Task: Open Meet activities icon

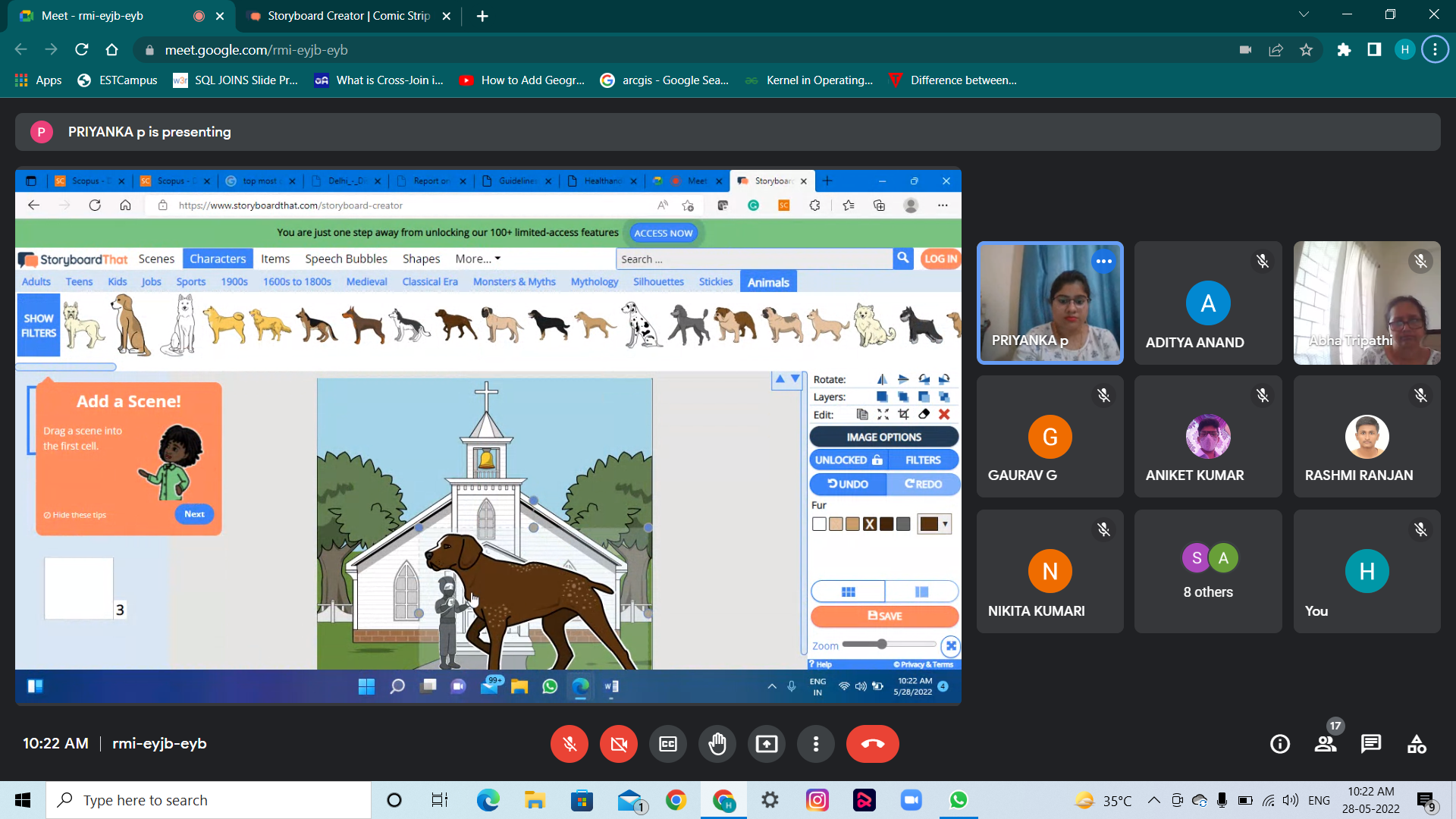Action: 1417,744
